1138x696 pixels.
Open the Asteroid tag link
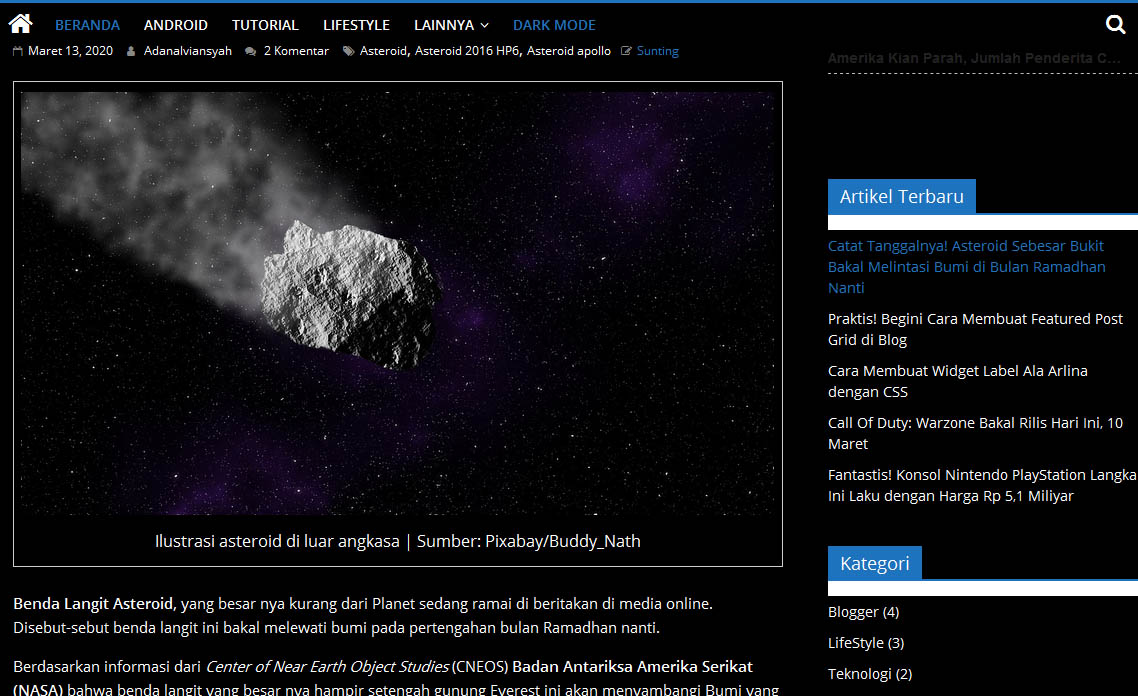tap(383, 51)
